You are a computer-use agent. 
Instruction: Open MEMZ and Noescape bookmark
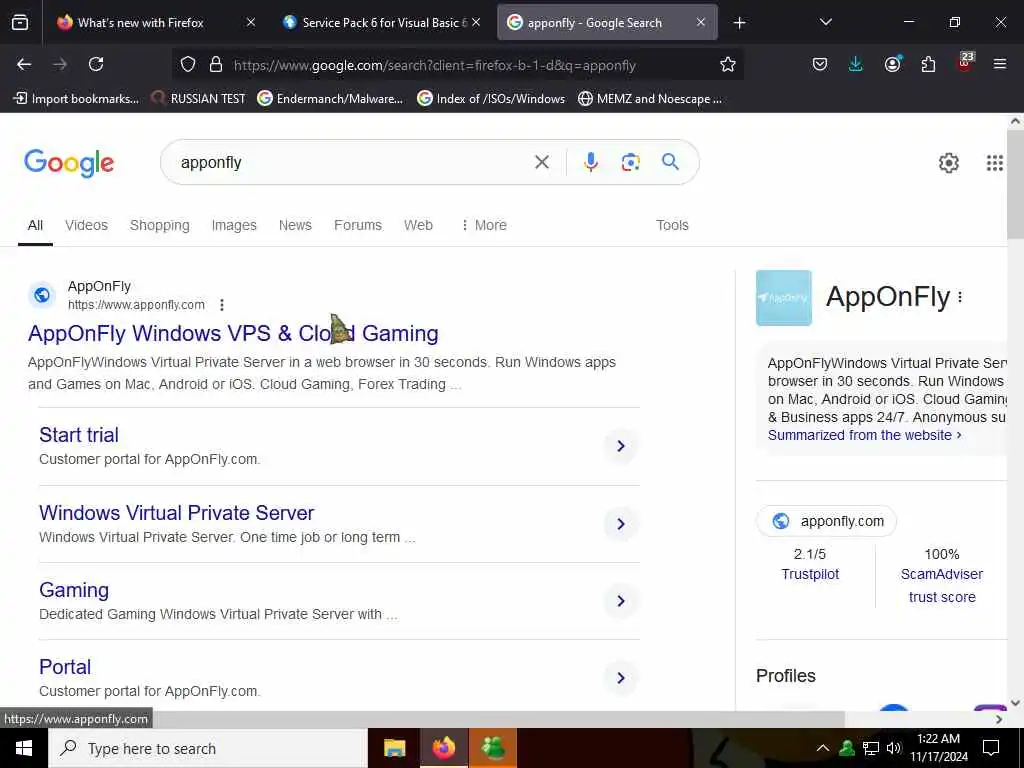[650, 99]
